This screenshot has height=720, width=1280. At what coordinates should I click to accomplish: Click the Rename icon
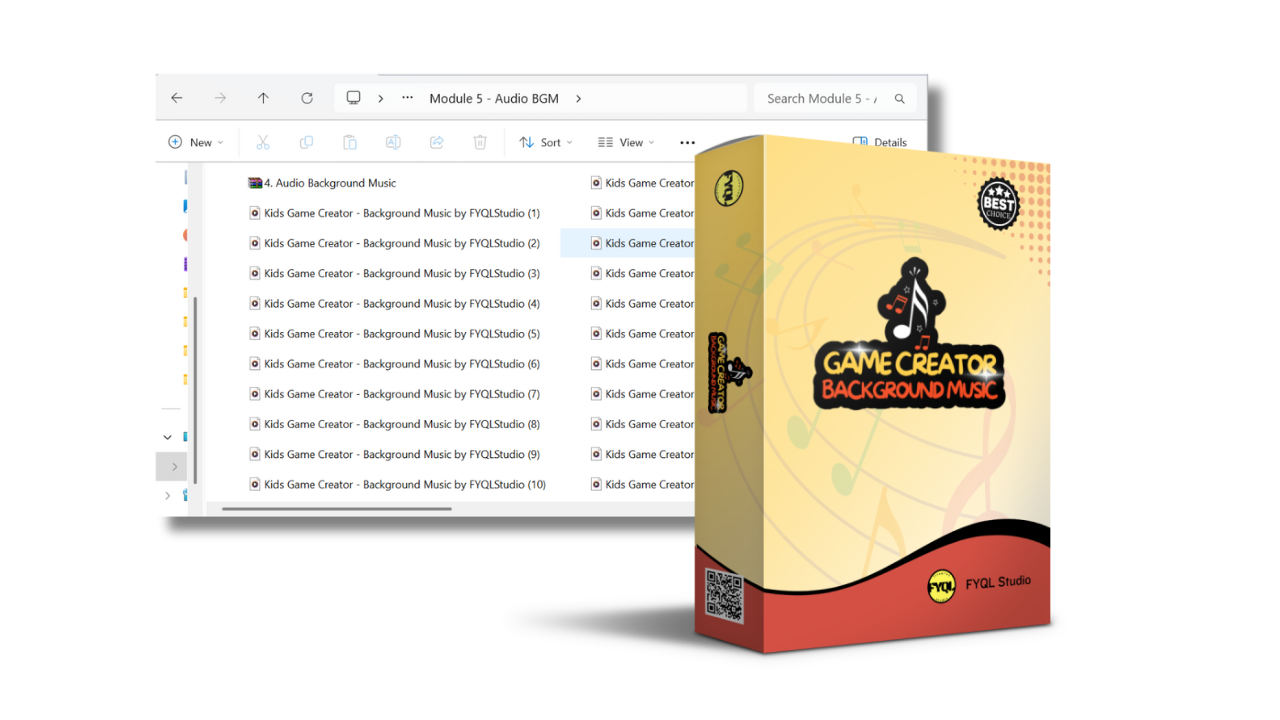click(393, 142)
